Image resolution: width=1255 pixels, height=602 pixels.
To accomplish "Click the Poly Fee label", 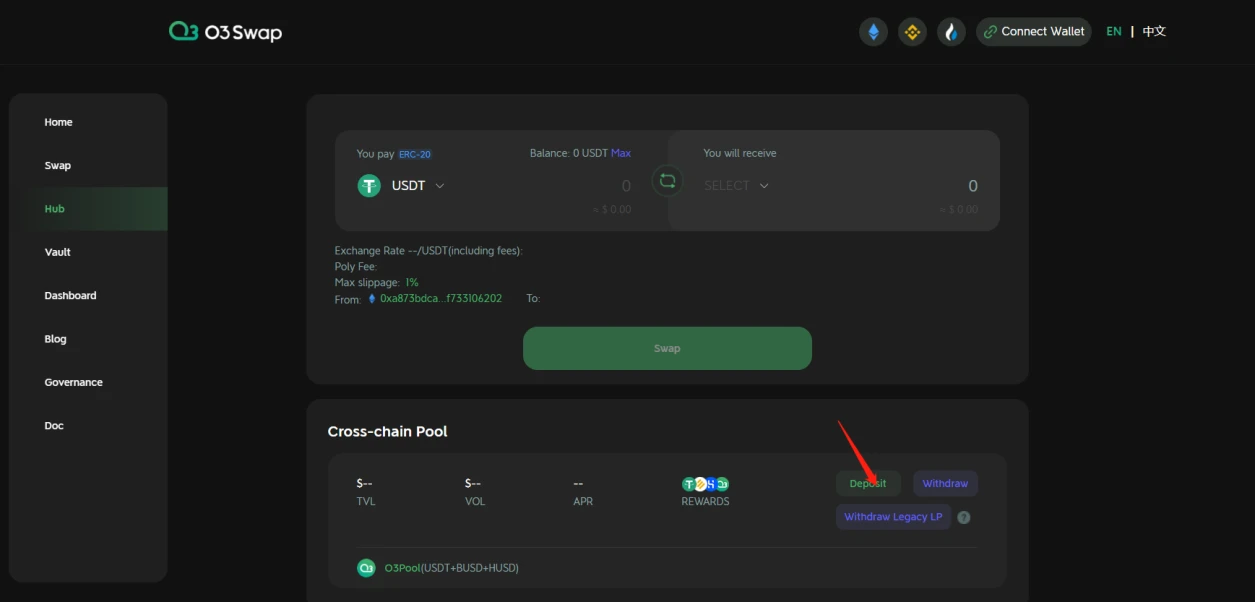I will 356,267.
